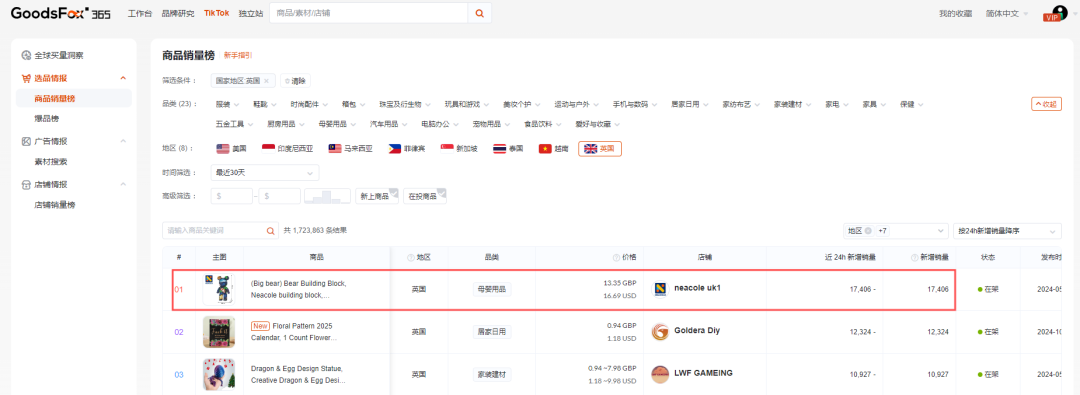1080x395 pixels.
Task: Open 我的收藏 in the header
Action: coord(955,13)
